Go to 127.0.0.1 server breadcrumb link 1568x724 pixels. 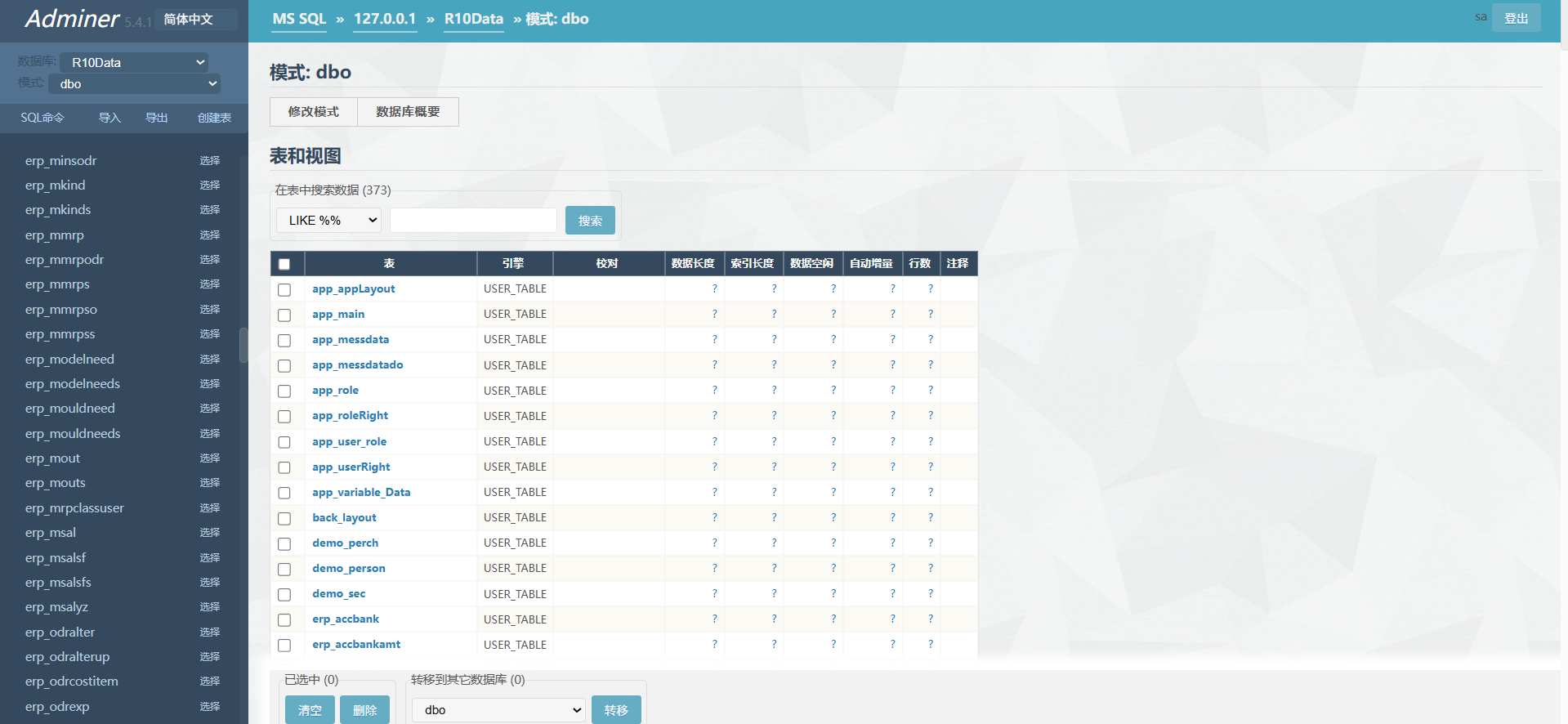click(385, 19)
